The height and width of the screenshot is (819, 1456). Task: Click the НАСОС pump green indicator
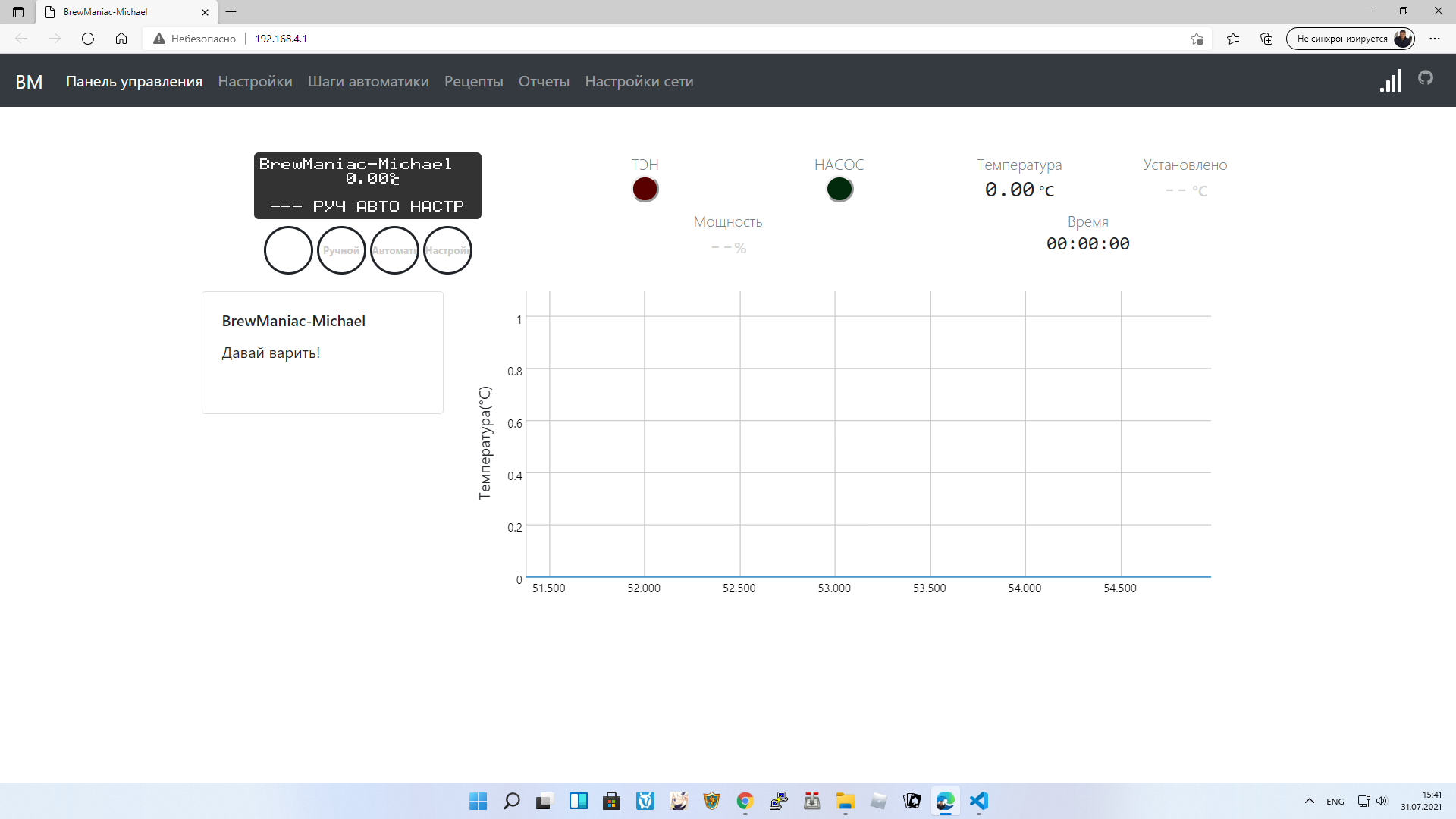[x=839, y=189]
